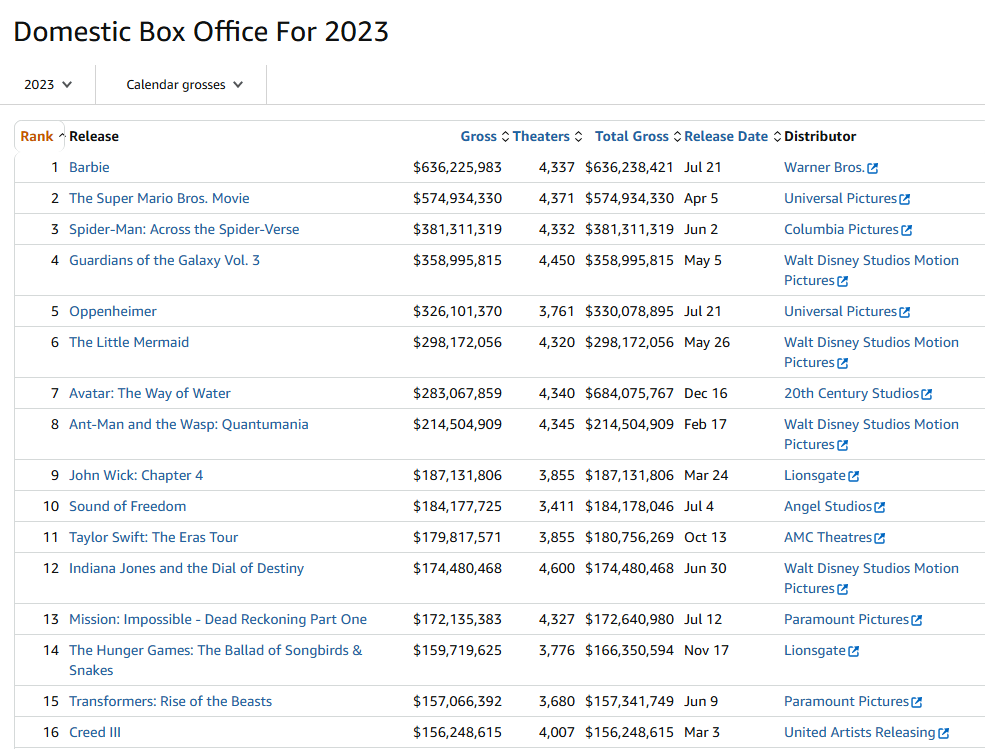Click external link icon next to AMC Theatres
The image size is (985, 749).
point(879,538)
